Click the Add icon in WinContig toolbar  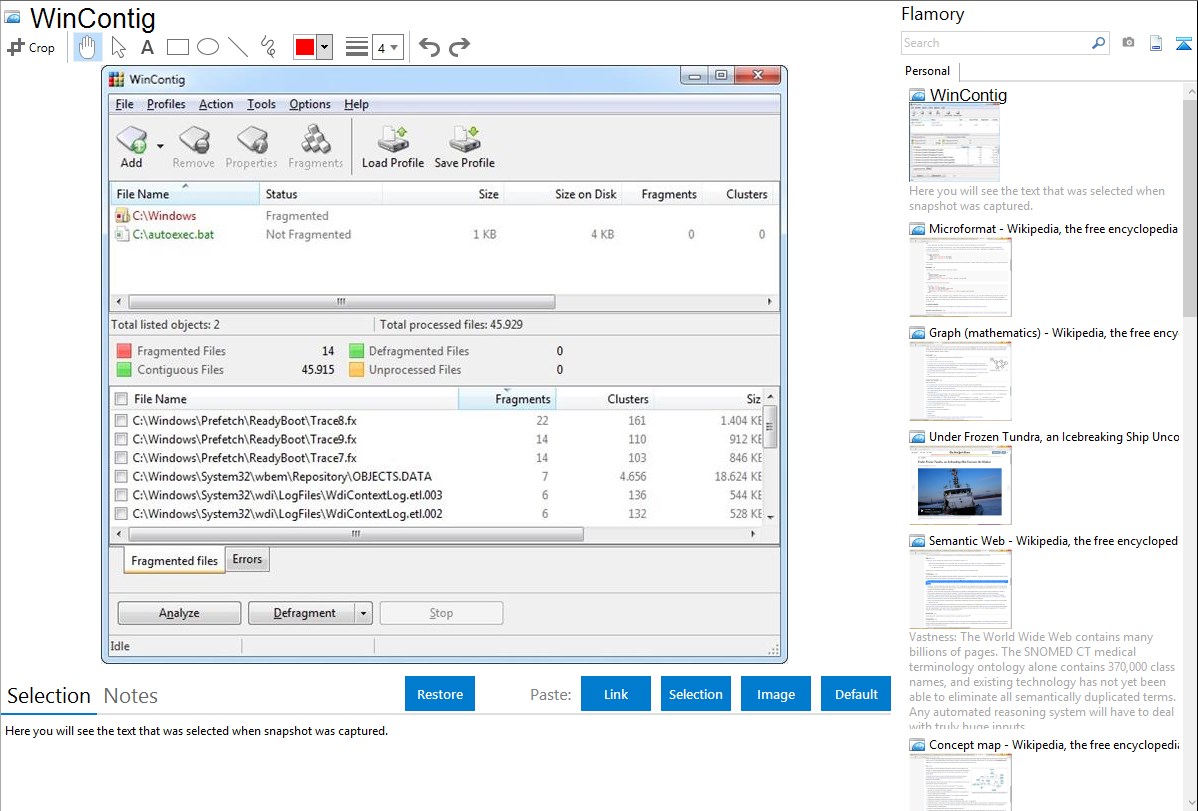pyautogui.click(x=131, y=140)
